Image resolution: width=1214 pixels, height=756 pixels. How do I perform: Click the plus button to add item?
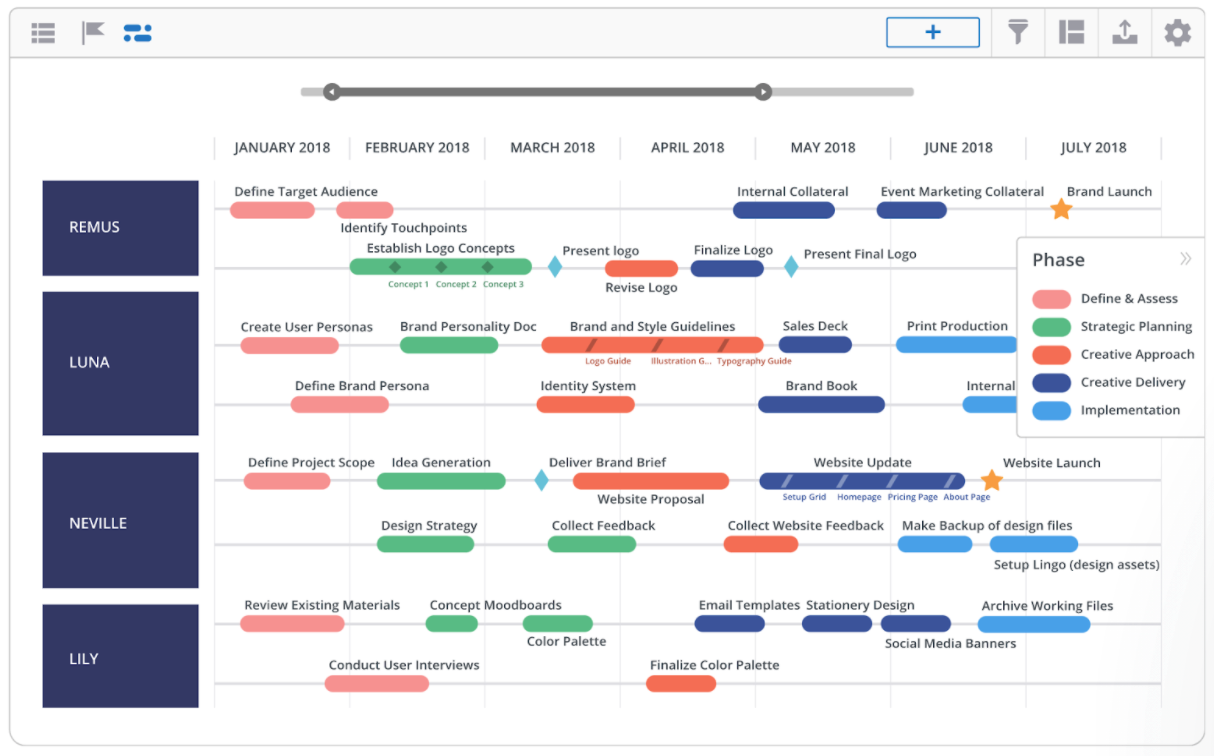[x=932, y=31]
